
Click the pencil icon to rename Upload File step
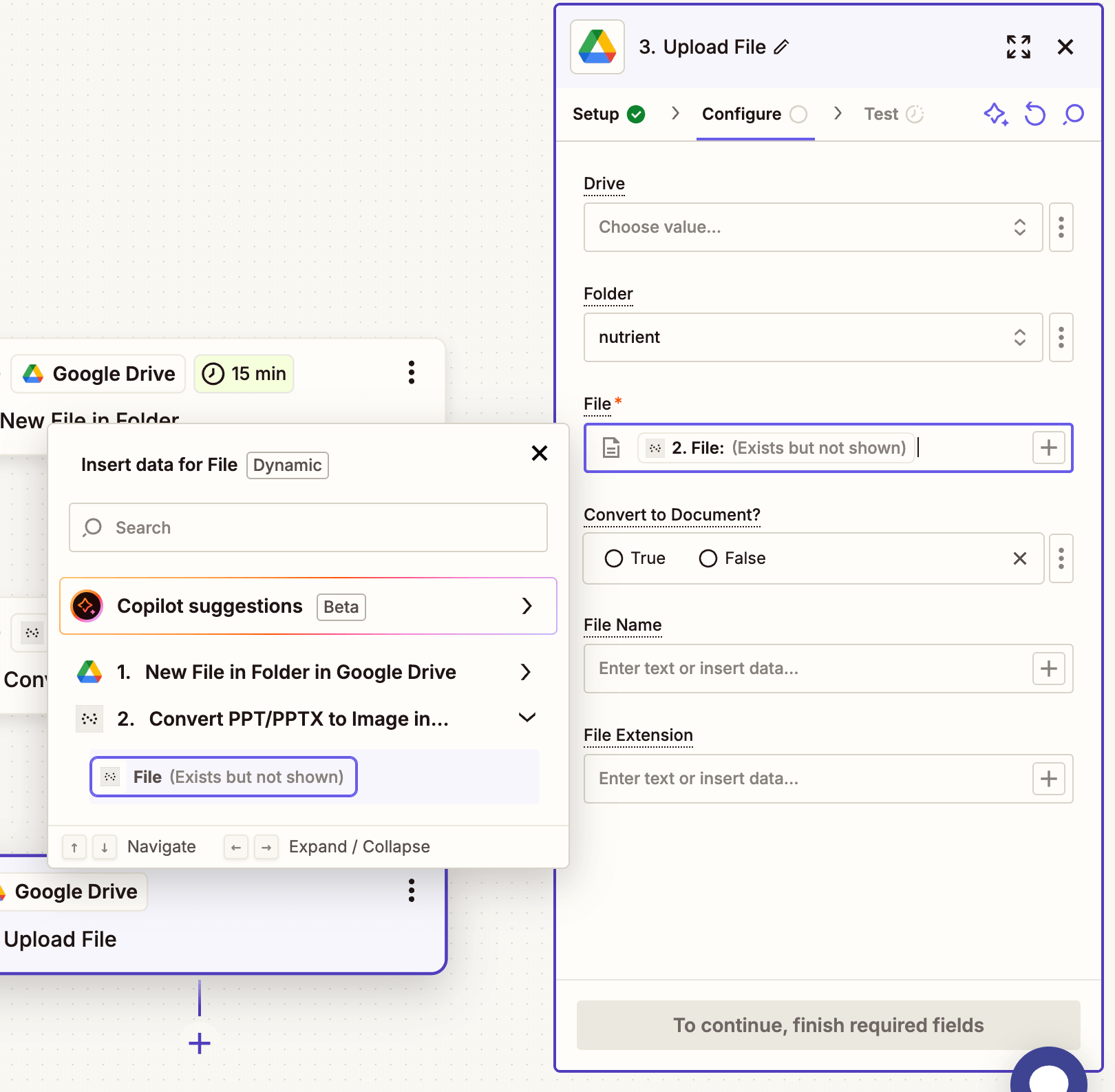coord(781,48)
